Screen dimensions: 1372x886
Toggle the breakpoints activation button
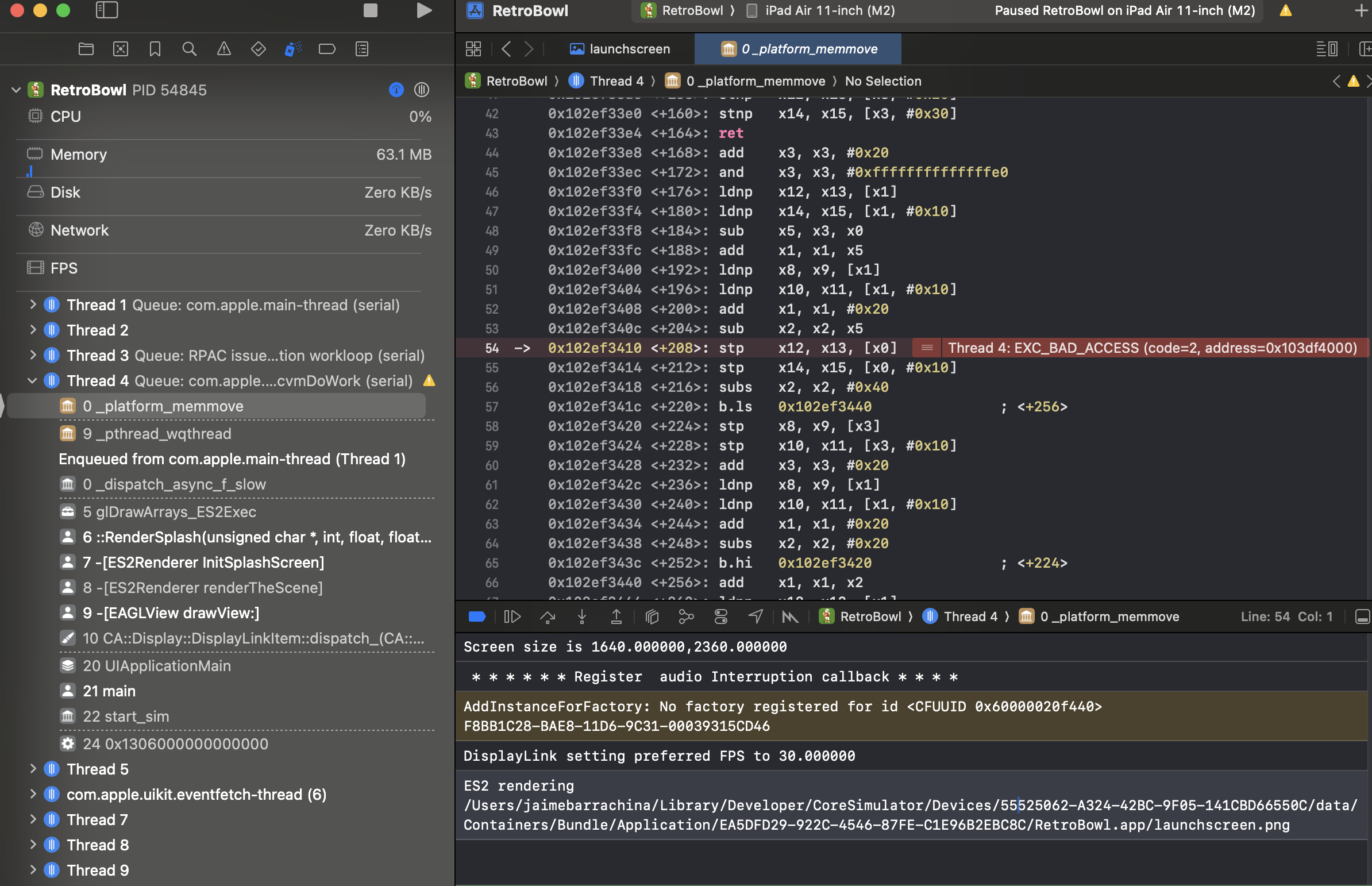tap(477, 617)
